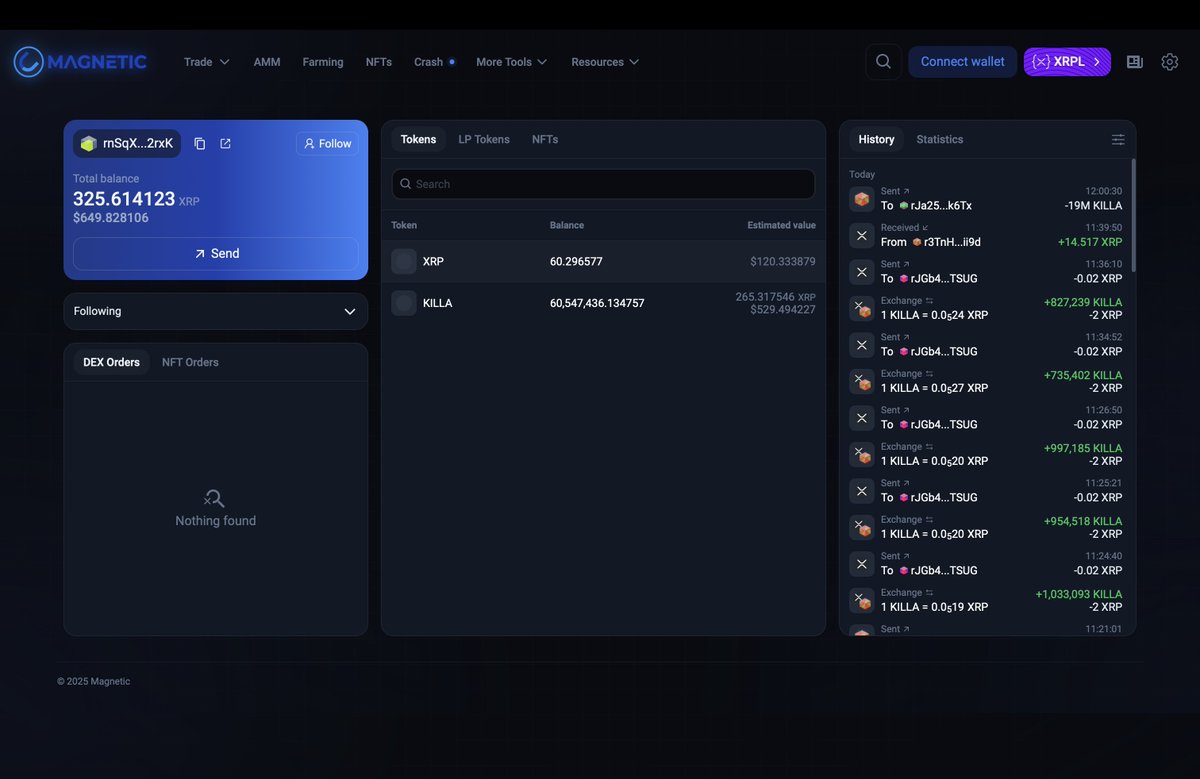Click the '1 KILLA = 0.0₅24 XRP' rate
Screen dimensions: 1200x779
(x=934, y=315)
